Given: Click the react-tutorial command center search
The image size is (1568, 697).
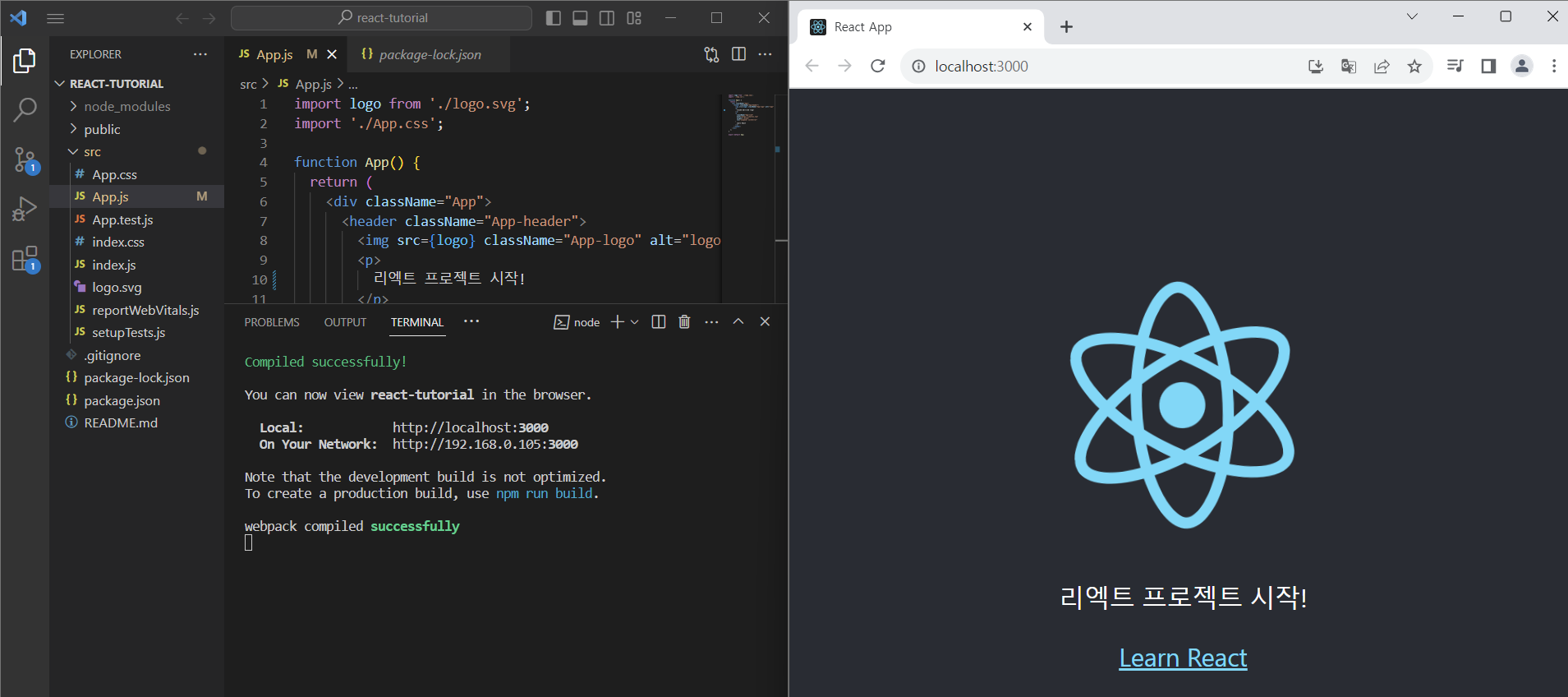Looking at the screenshot, I should click(381, 18).
